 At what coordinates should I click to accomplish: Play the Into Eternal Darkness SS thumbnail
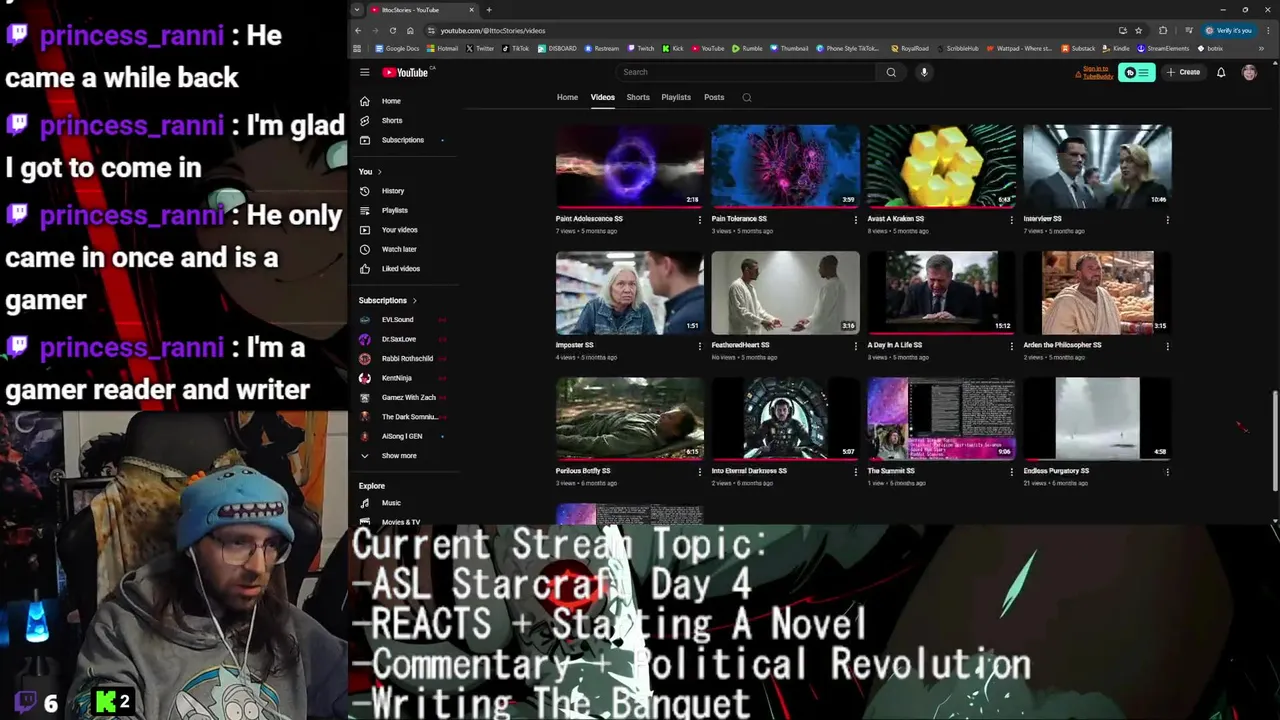[x=785, y=418]
